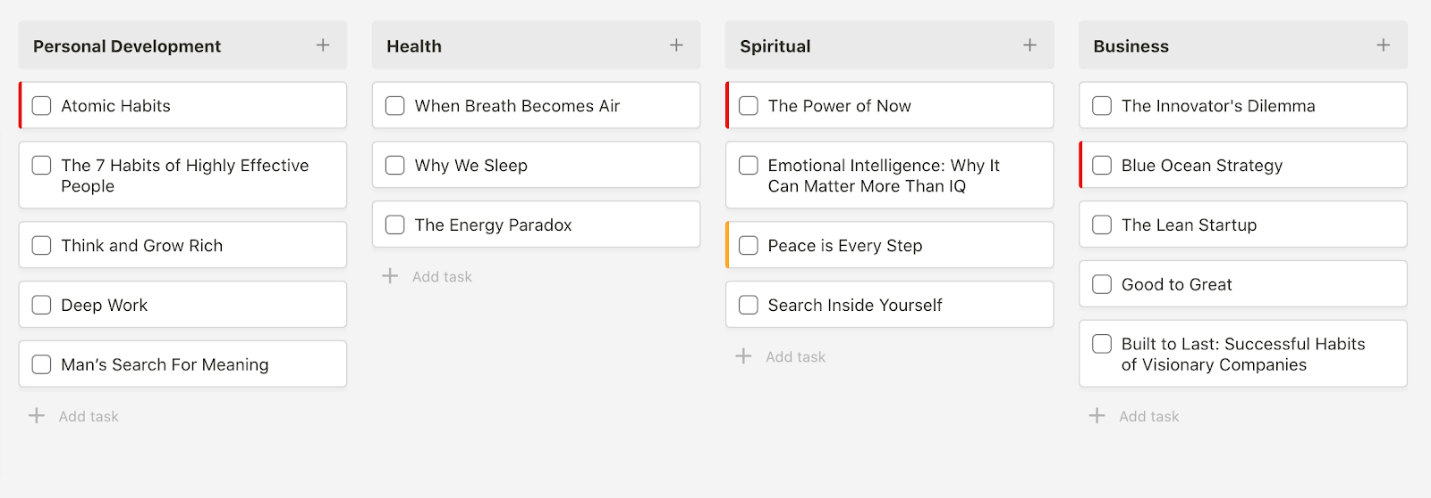
Task: Click the plus icon in Business header
Action: (x=1383, y=45)
